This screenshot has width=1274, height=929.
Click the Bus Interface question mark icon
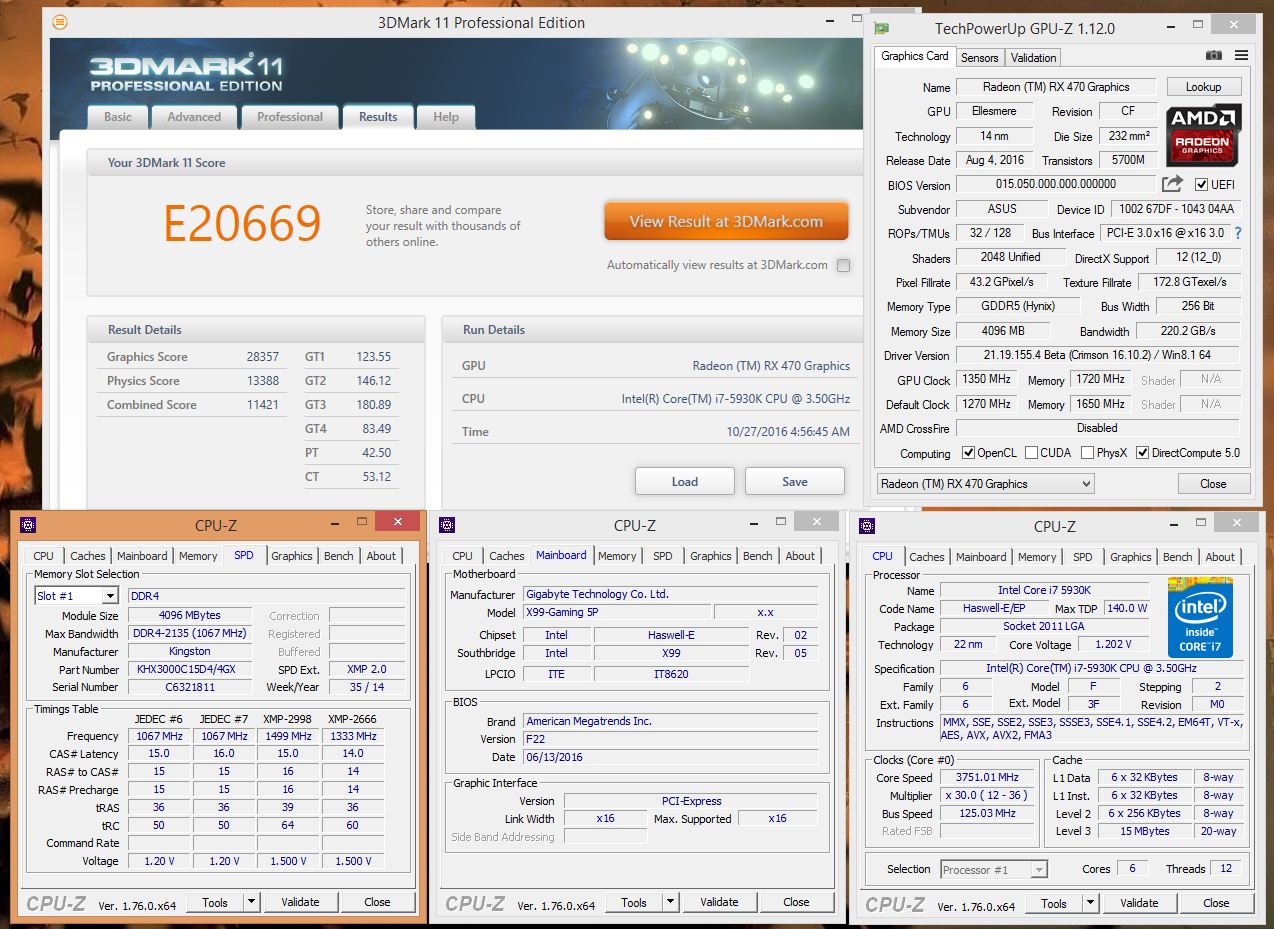pyautogui.click(x=1237, y=233)
